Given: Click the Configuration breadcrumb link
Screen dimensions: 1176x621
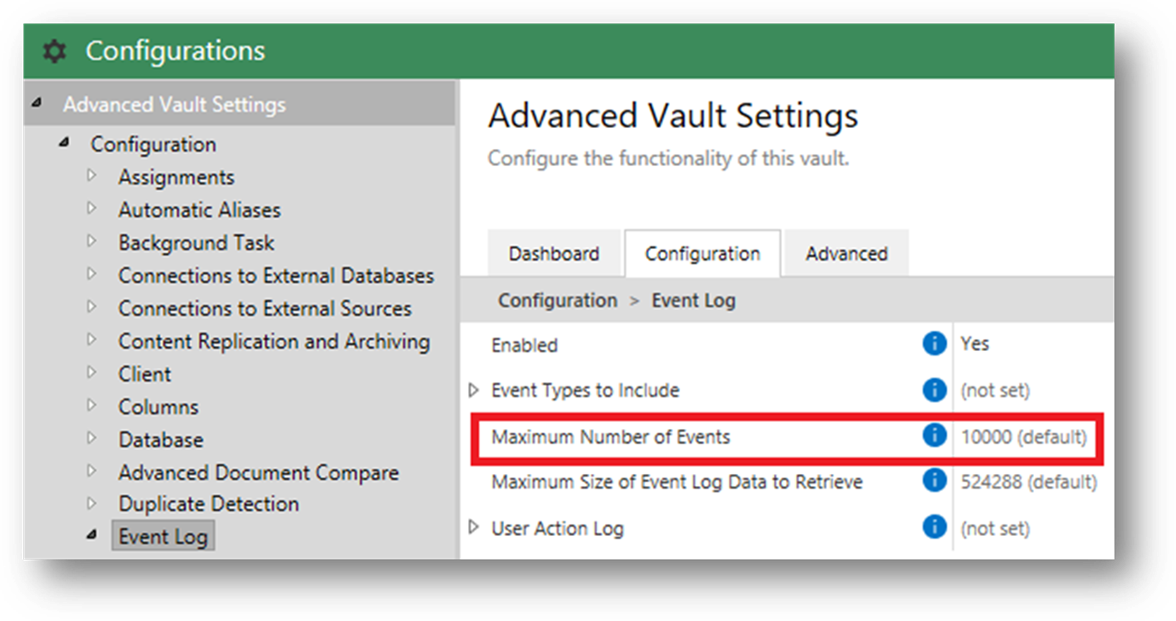Looking at the screenshot, I should point(557,301).
